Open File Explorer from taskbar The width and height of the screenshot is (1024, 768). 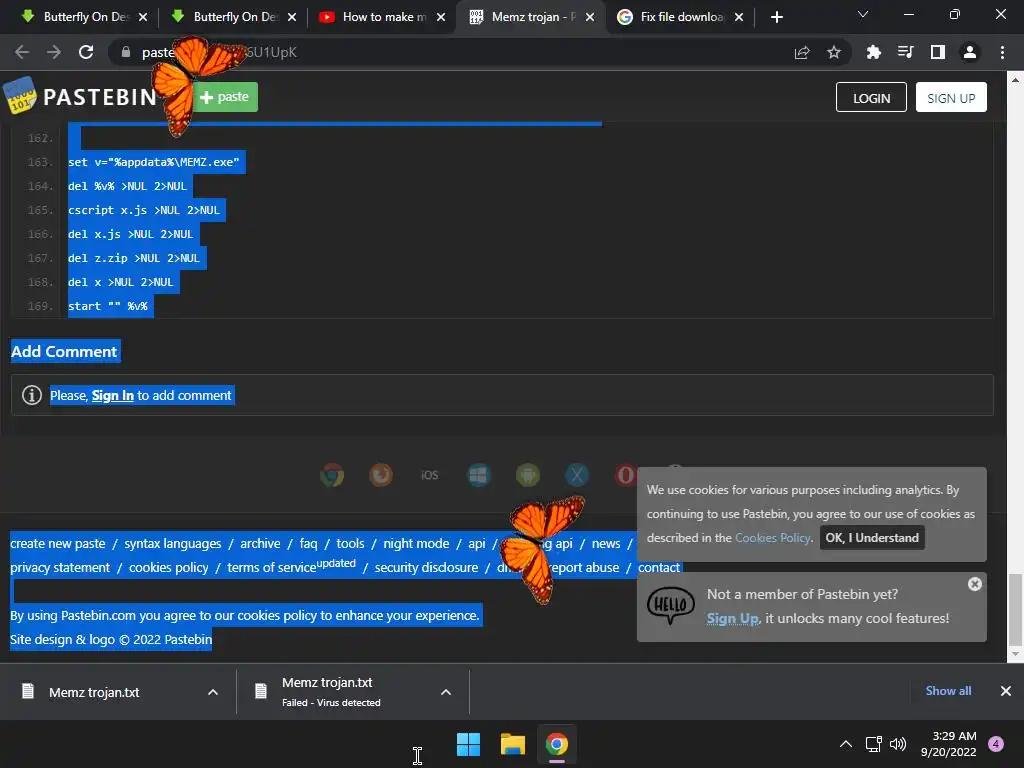[513, 744]
